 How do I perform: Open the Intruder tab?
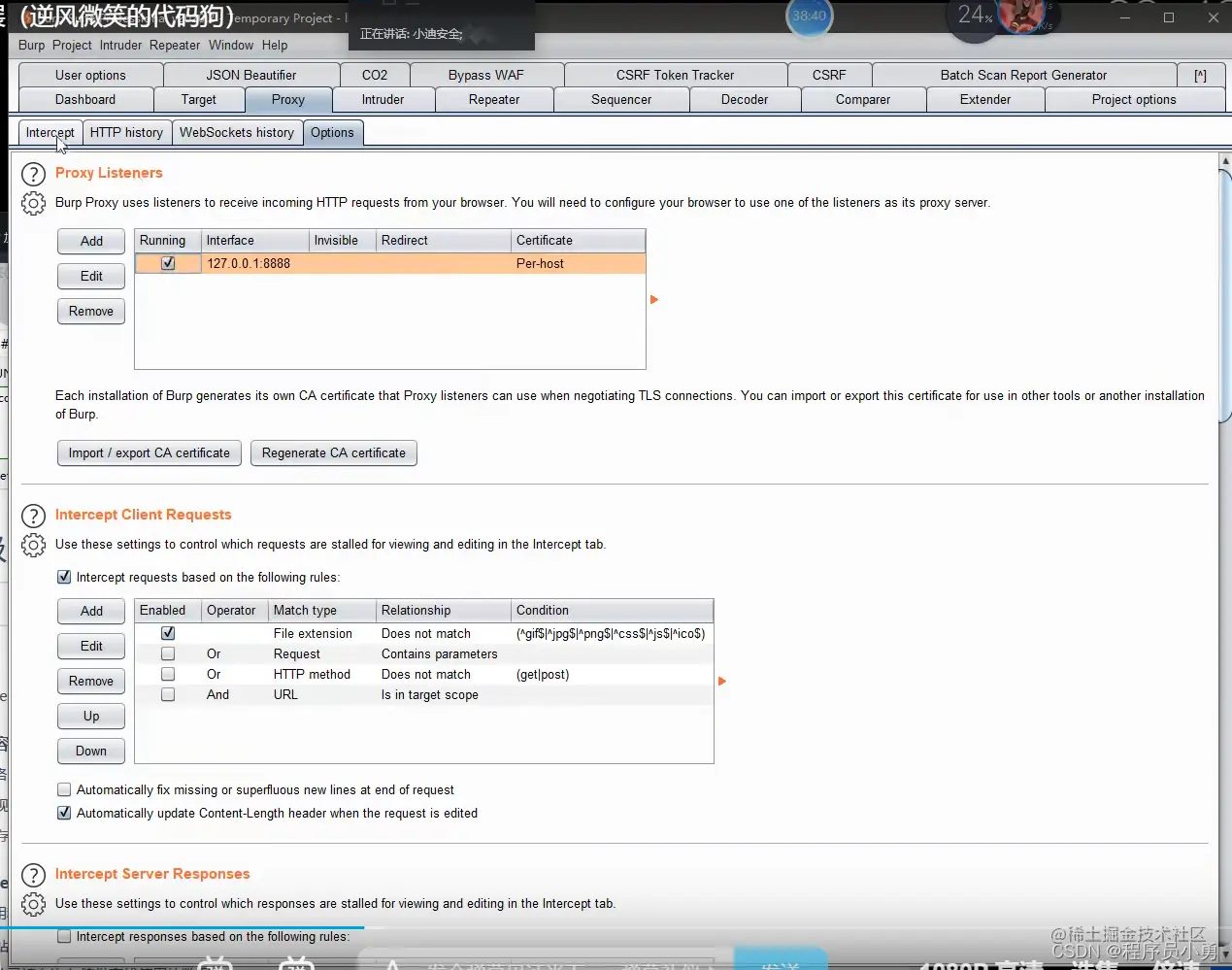tap(383, 99)
